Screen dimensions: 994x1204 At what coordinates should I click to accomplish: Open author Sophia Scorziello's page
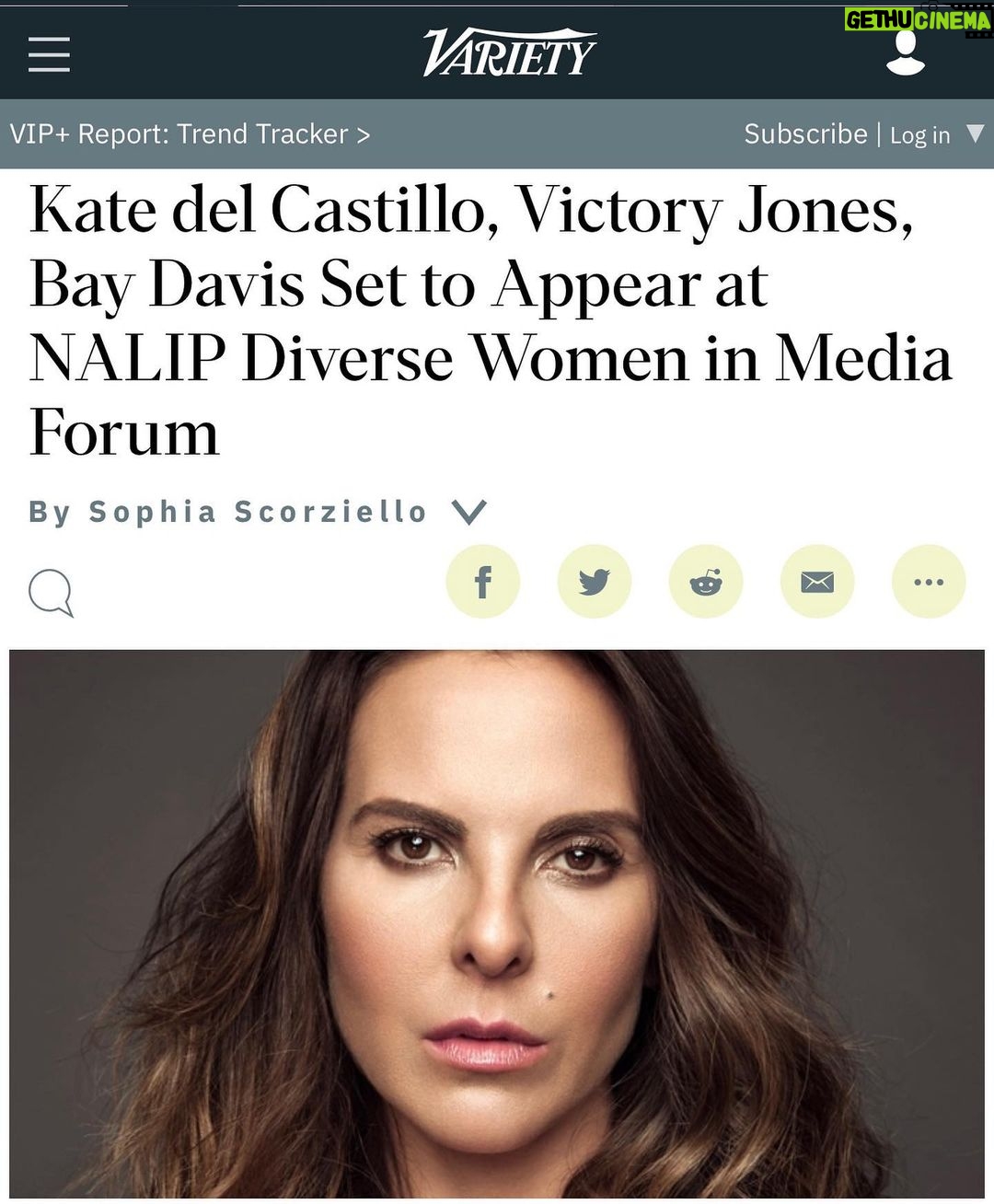258,512
